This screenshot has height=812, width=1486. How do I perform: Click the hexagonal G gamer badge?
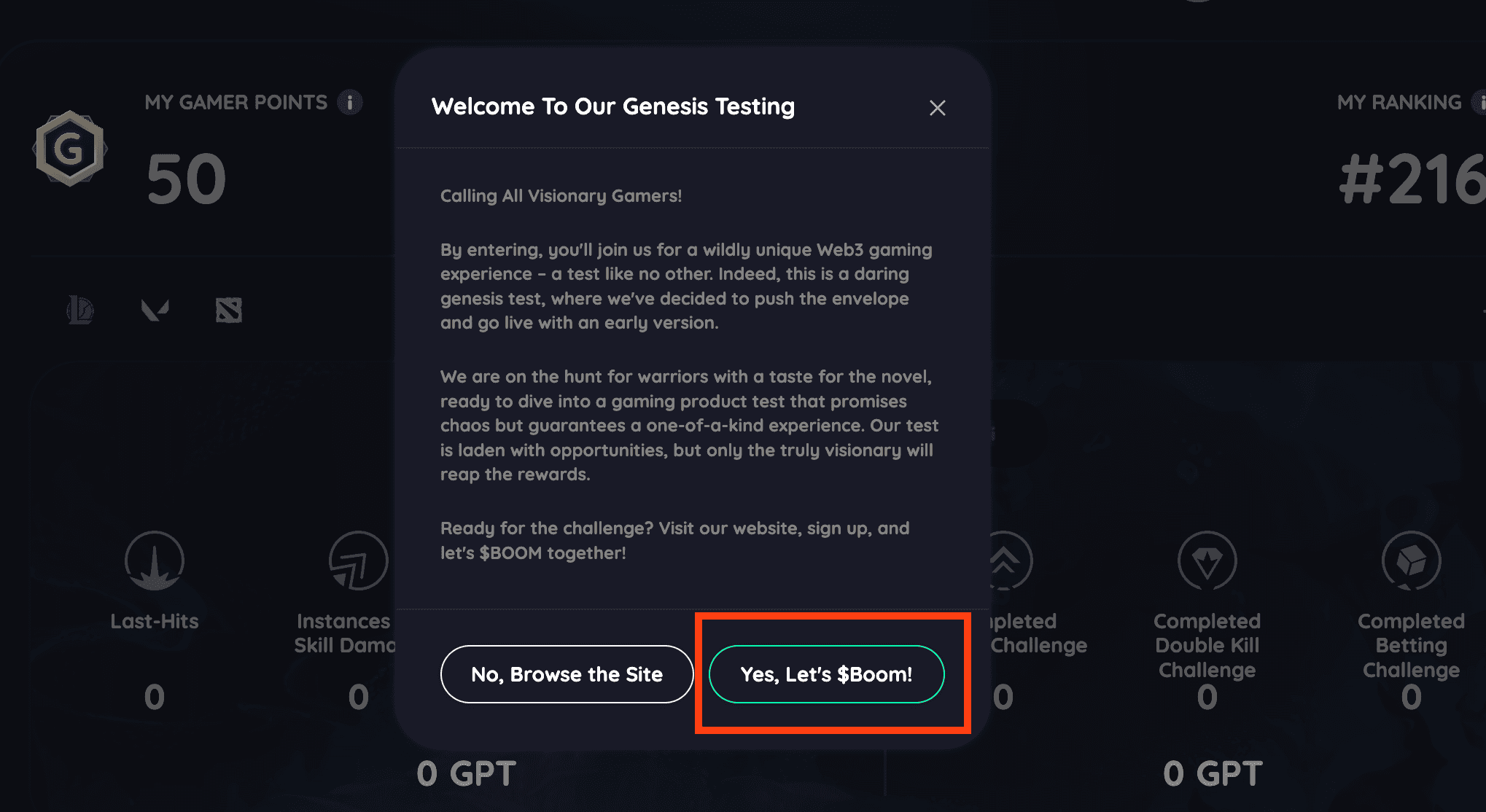tap(70, 149)
